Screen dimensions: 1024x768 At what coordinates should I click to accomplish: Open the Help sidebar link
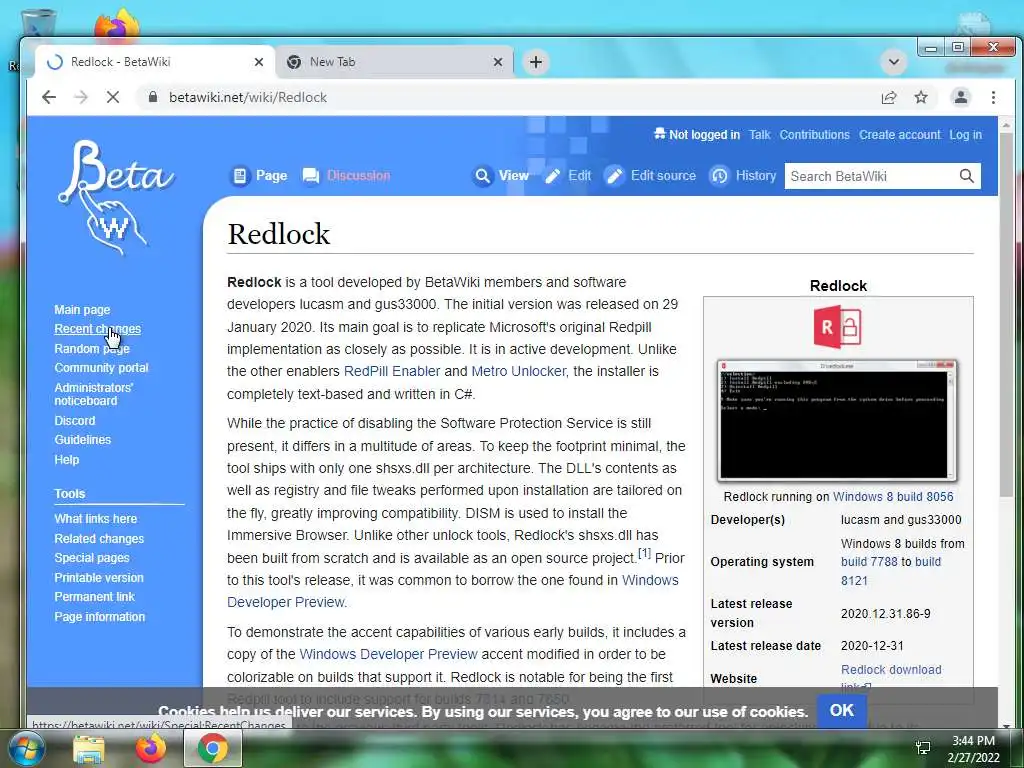click(x=67, y=459)
